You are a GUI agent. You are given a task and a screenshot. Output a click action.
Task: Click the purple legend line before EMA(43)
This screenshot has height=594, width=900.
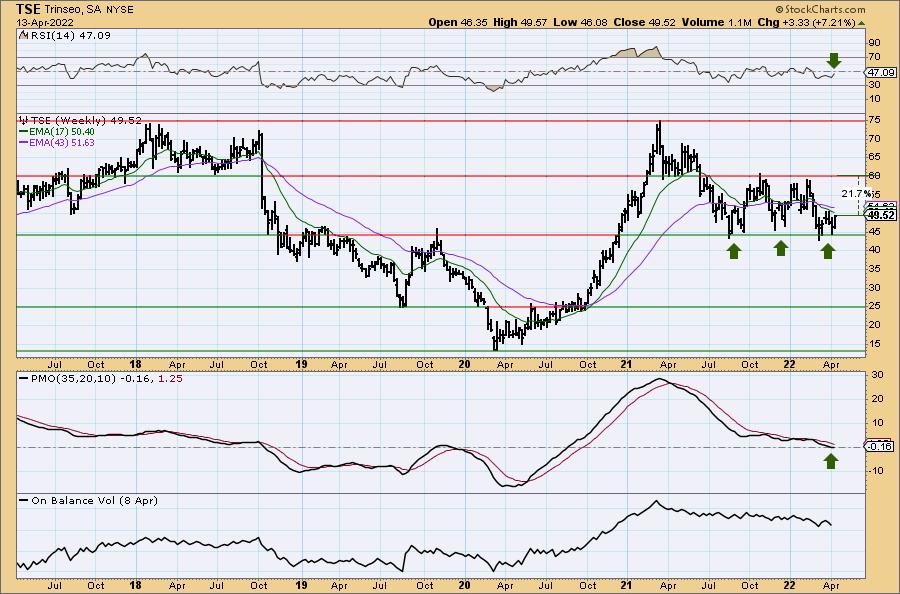click(24, 143)
